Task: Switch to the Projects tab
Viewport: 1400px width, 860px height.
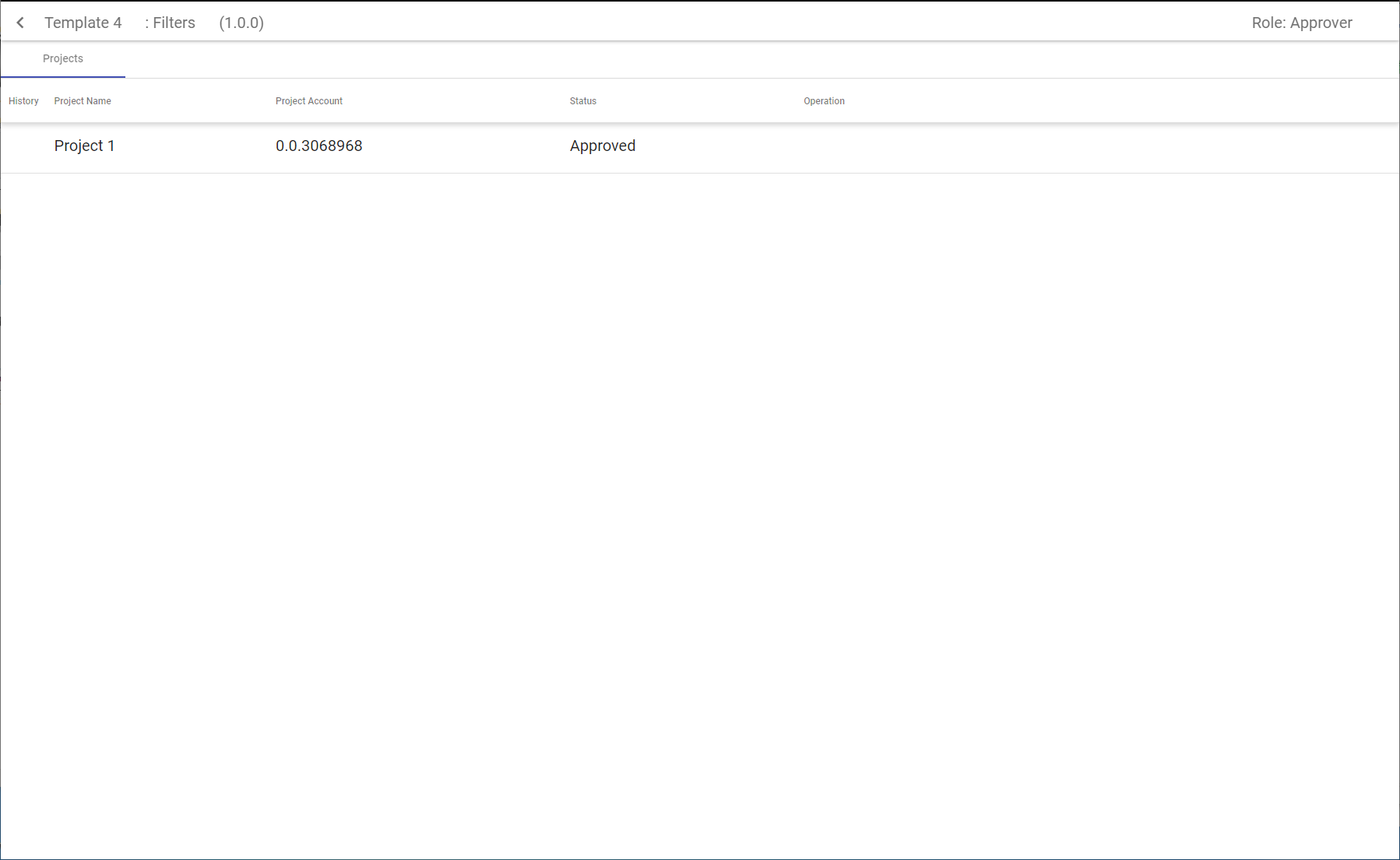Action: pyautogui.click(x=63, y=59)
